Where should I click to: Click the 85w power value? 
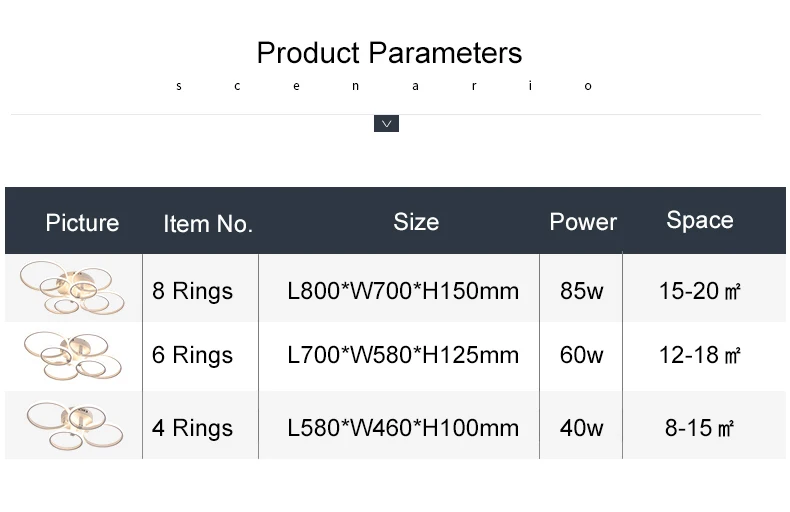tap(582, 291)
